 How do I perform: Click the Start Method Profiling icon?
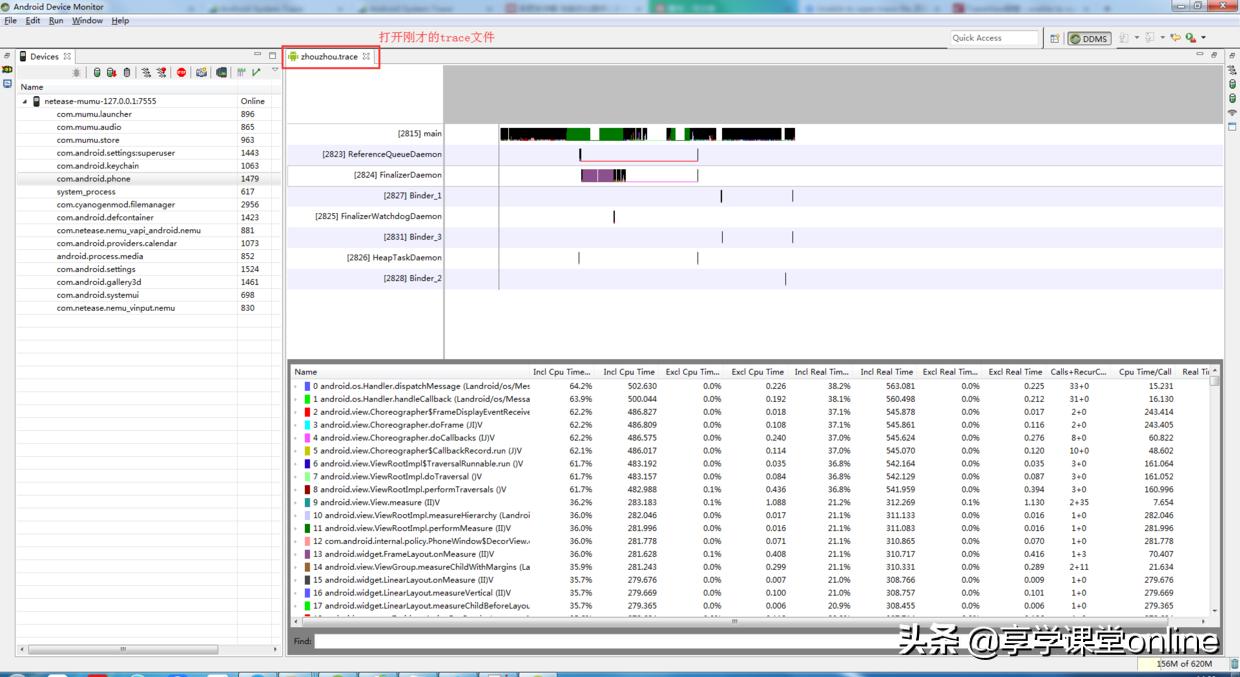(161, 73)
